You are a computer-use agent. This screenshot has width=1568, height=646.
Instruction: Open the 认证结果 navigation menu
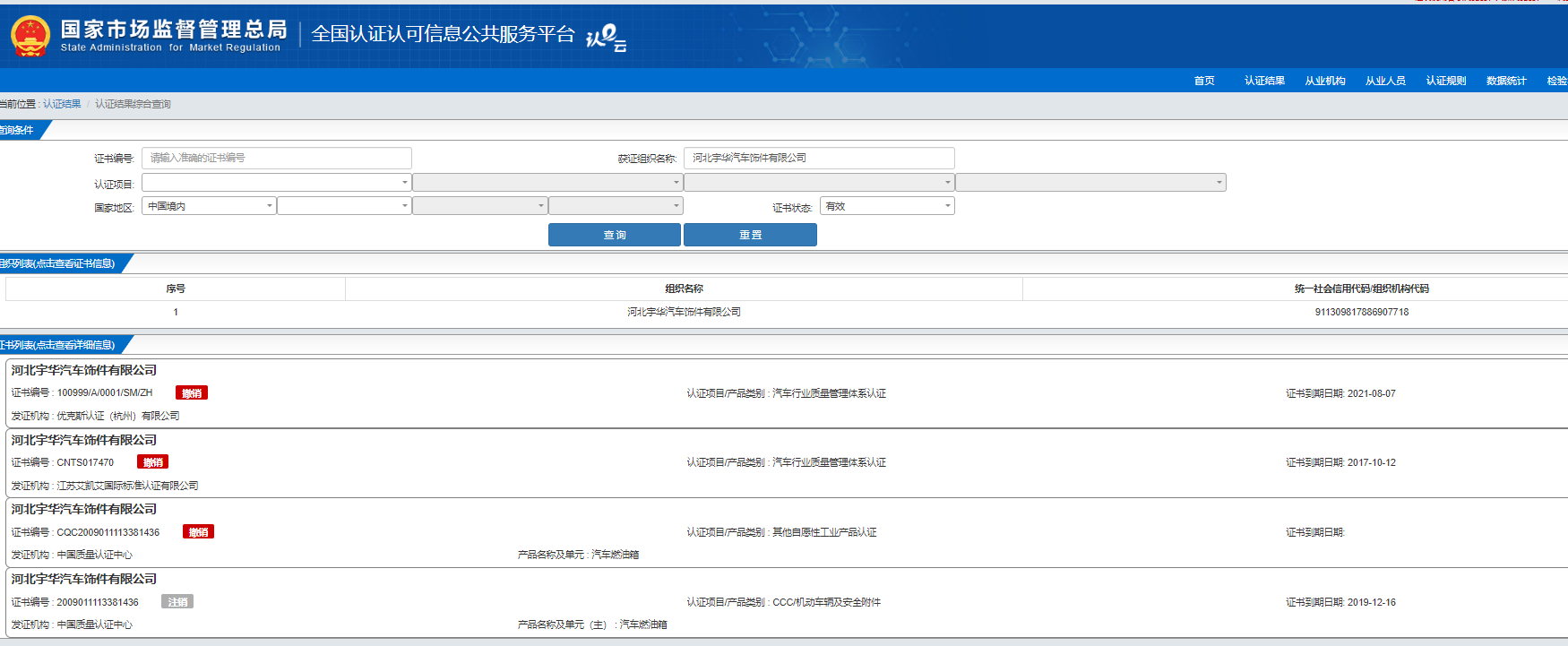1264,81
